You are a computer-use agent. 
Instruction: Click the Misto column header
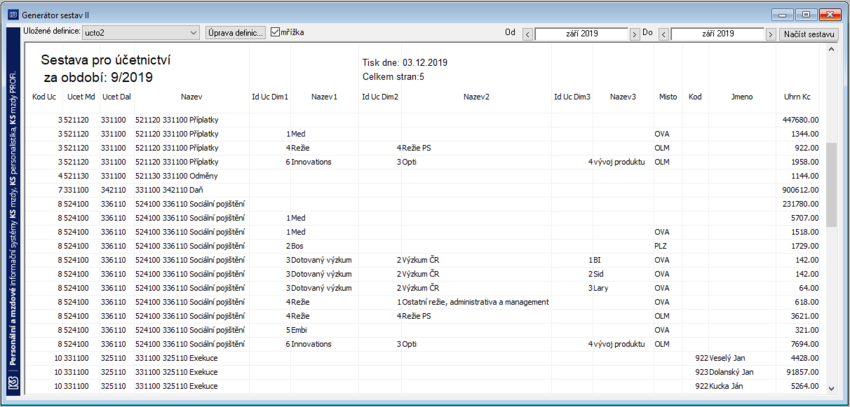(x=668, y=97)
